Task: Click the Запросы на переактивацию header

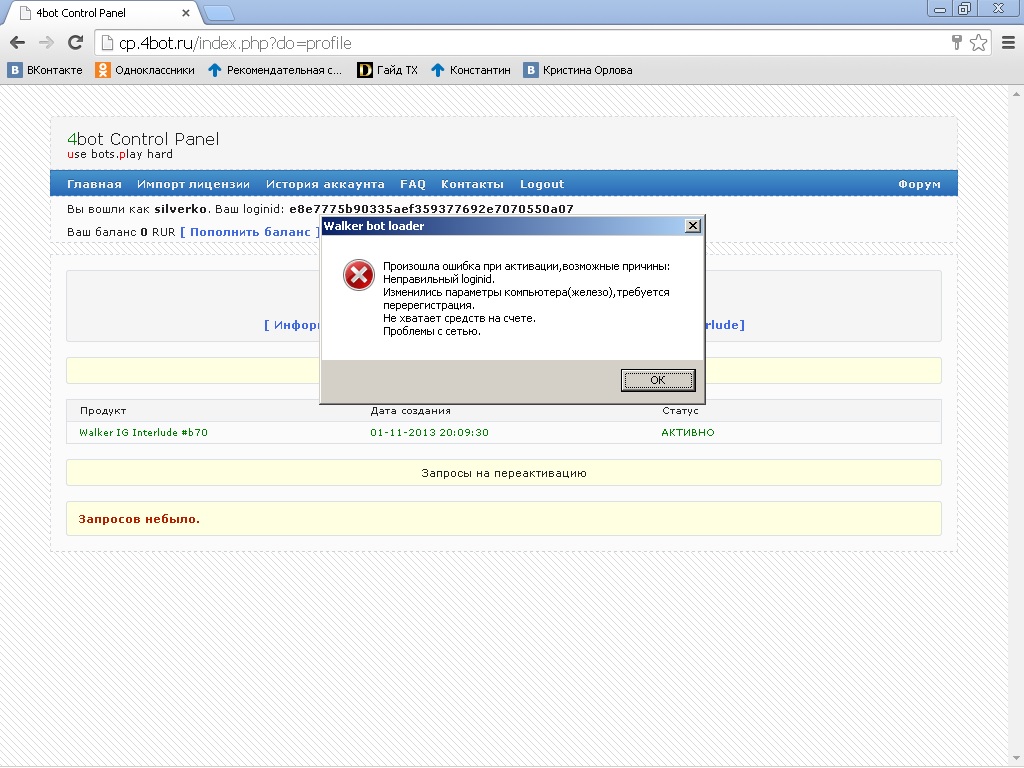Action: (x=504, y=473)
